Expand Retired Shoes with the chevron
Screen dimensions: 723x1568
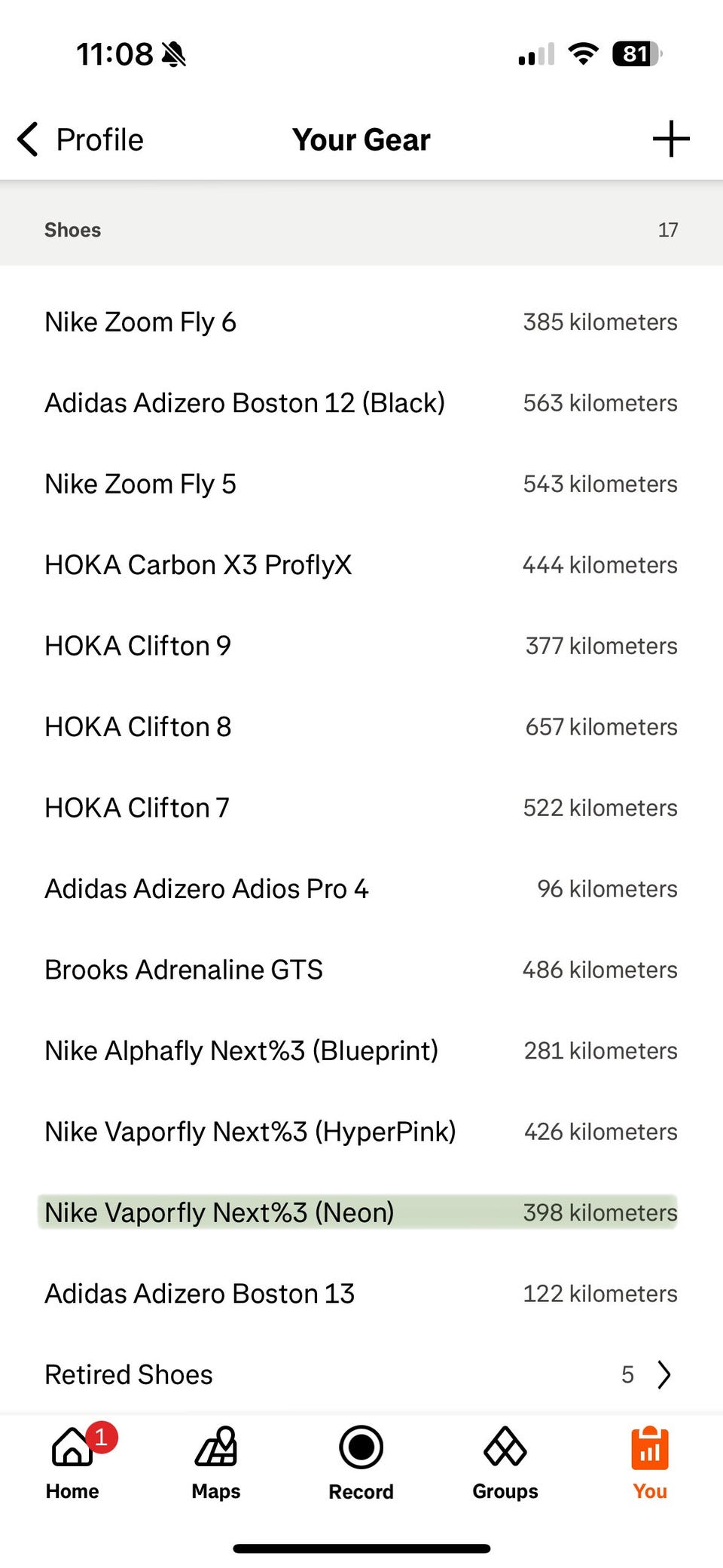tap(664, 1374)
